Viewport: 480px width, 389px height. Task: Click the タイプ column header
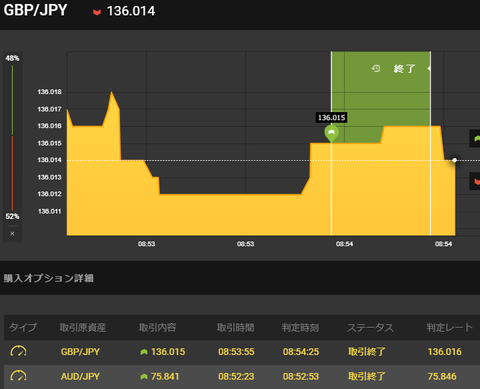[23, 327]
